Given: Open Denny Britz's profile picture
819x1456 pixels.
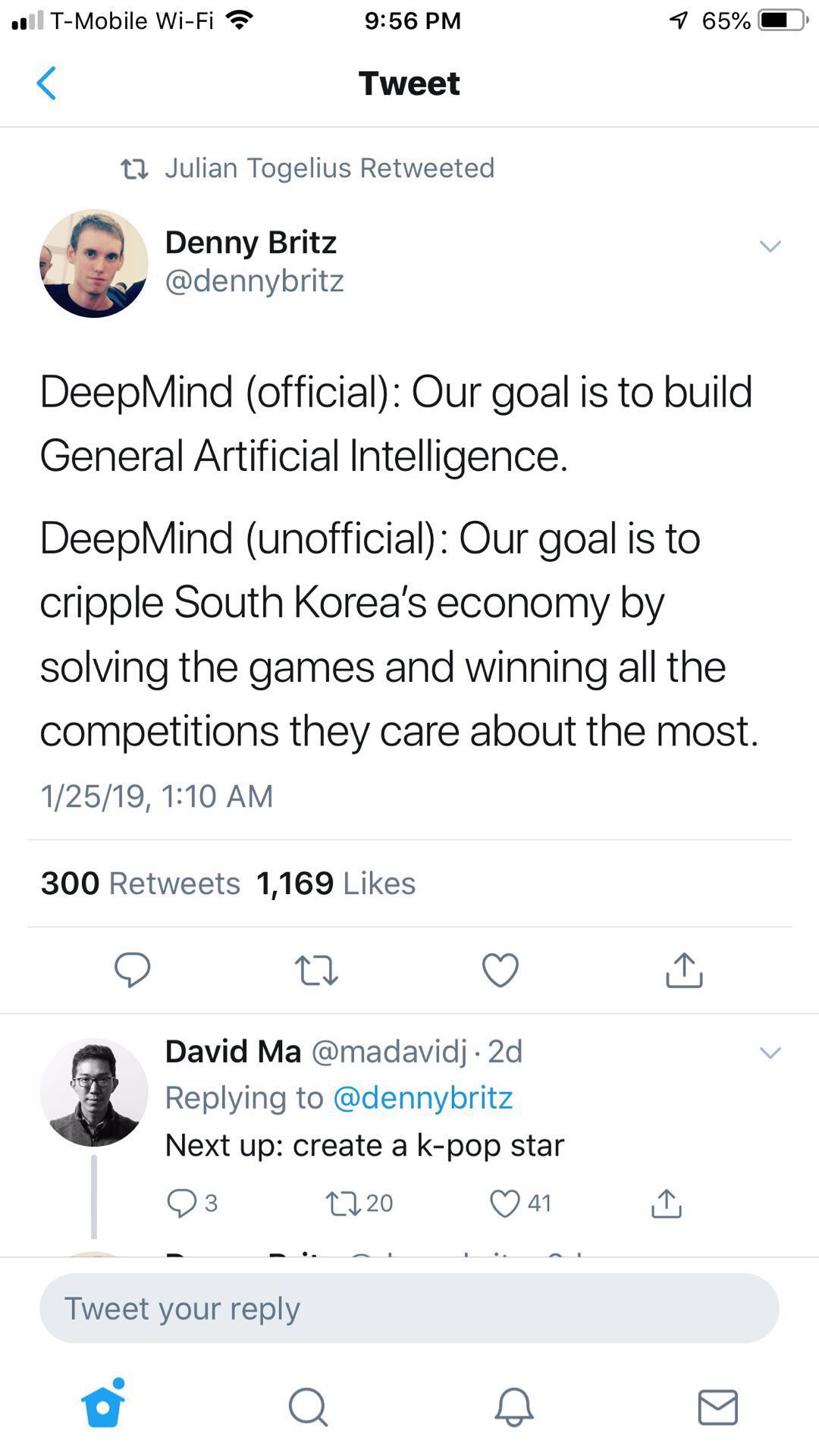Looking at the screenshot, I should [x=94, y=263].
